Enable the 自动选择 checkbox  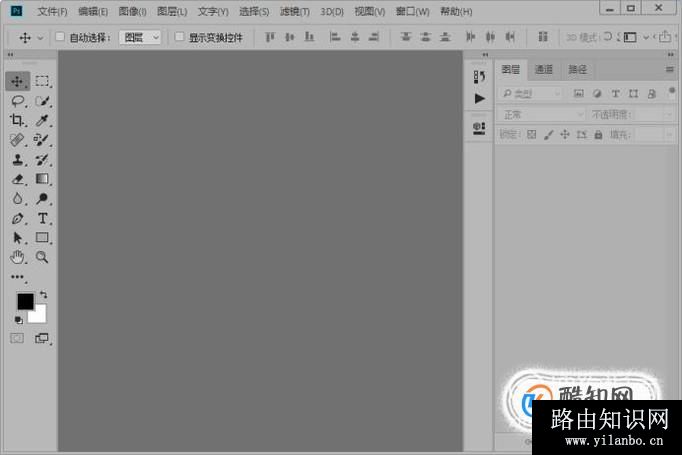[x=60, y=37]
